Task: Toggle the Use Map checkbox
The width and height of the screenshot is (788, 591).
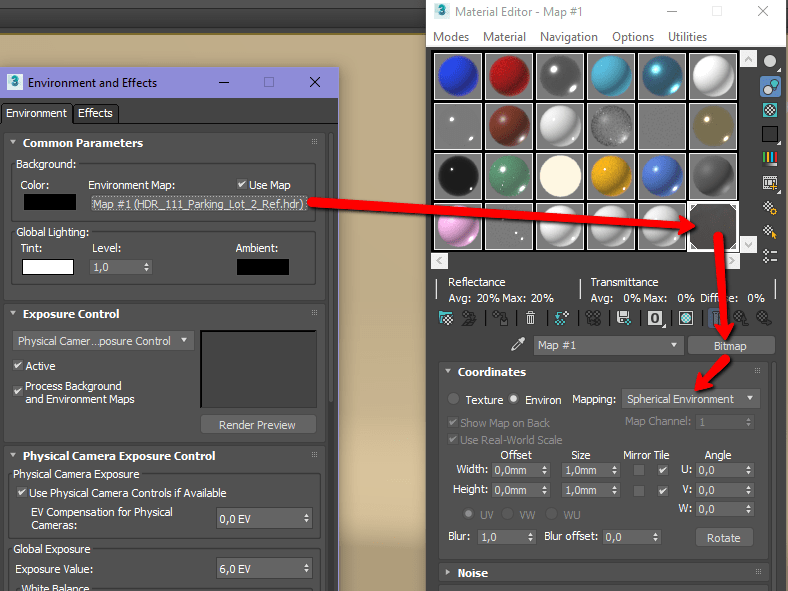Action: [x=242, y=185]
